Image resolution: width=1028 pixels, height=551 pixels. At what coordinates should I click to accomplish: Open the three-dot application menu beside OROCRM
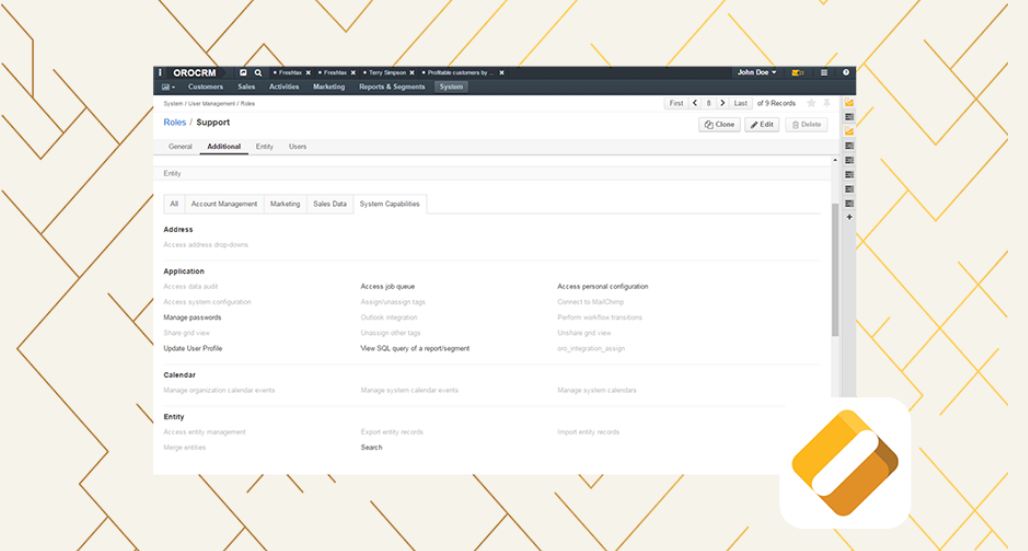coord(160,73)
